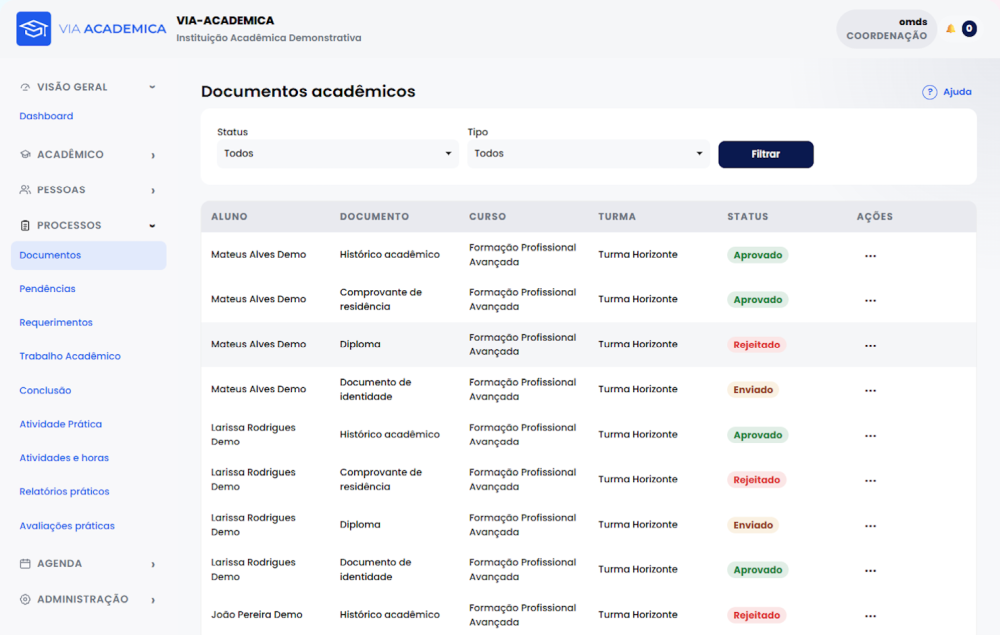
Task: Open actions menu for Larissa Comprovante de residência row
Action: point(871,481)
